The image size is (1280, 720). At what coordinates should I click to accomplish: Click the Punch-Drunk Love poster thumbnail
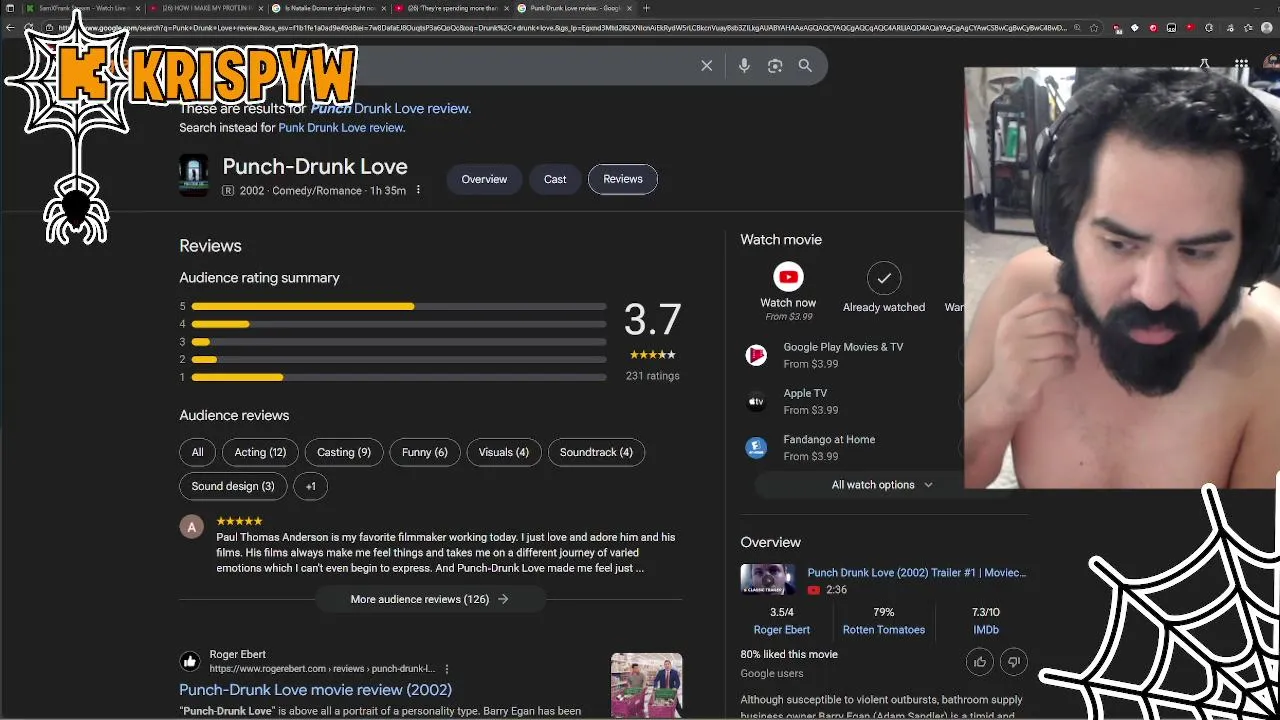tap(194, 175)
